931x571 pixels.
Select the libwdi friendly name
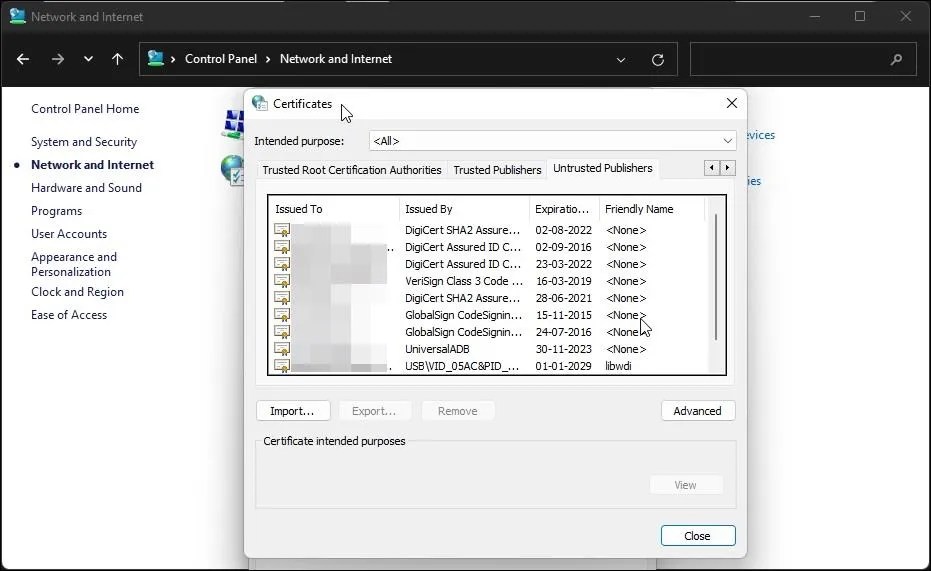(x=618, y=366)
